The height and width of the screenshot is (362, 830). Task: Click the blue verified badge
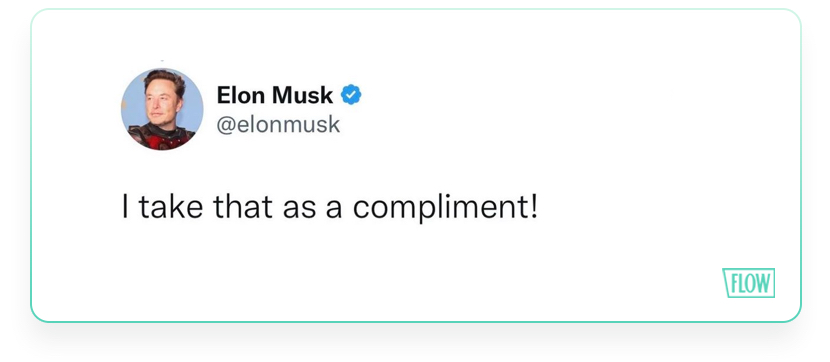point(351,95)
